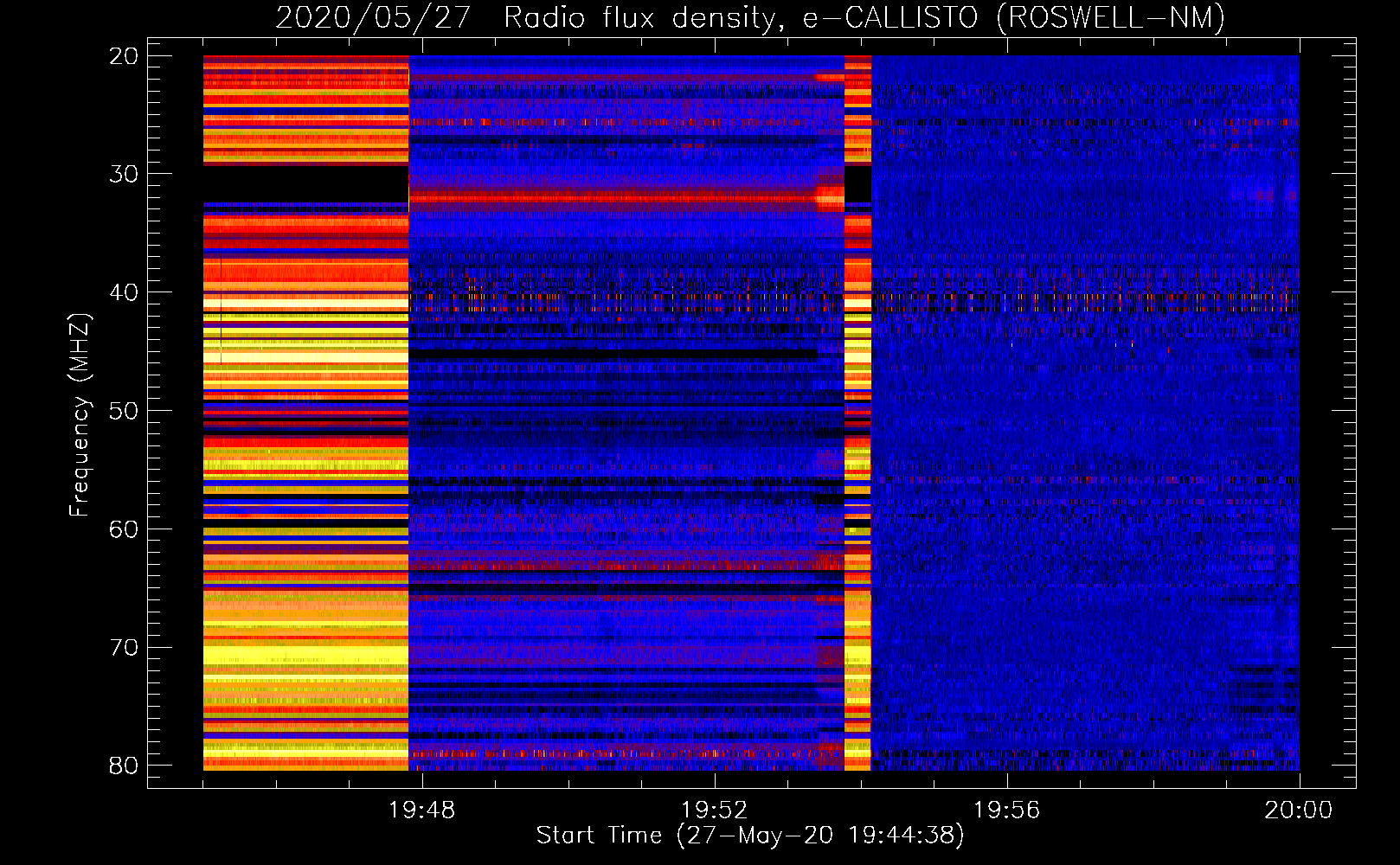
Task: Click the 70 frequency tick label
Action: pyautogui.click(x=125, y=648)
